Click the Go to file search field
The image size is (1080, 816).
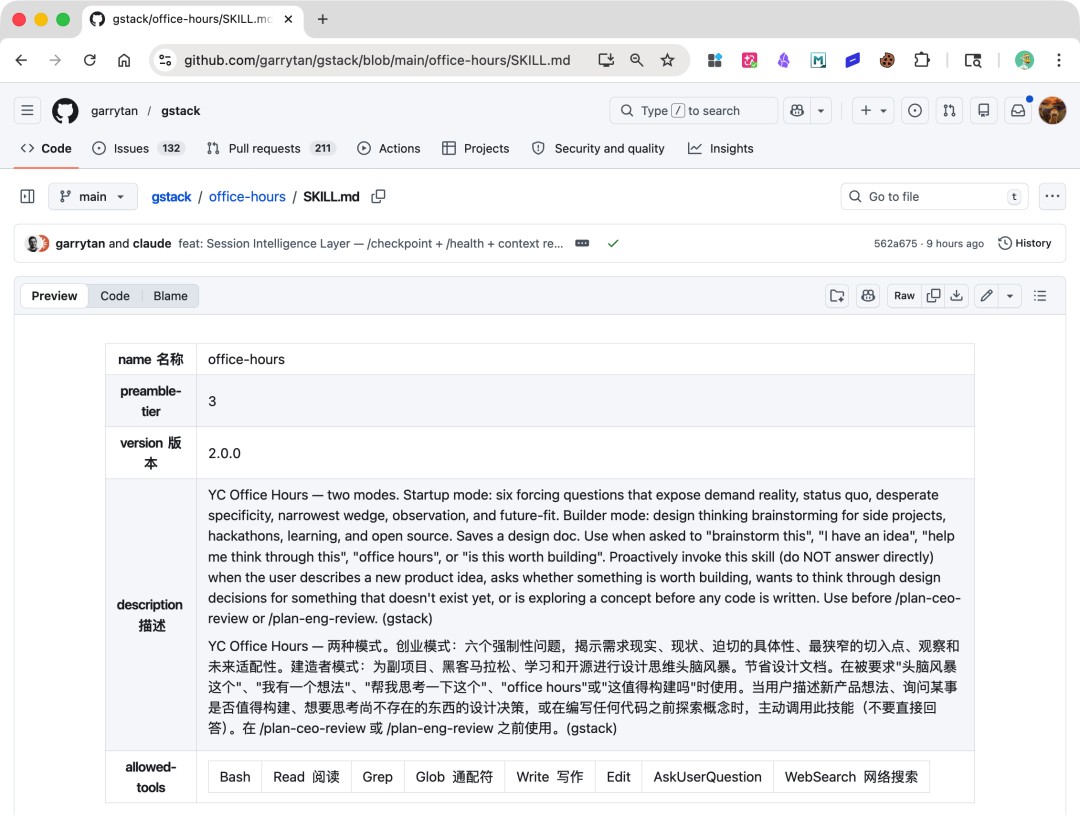932,196
